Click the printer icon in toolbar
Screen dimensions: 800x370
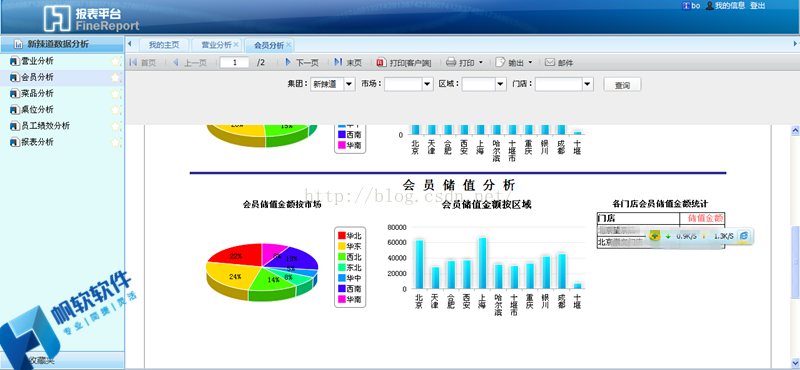451,63
